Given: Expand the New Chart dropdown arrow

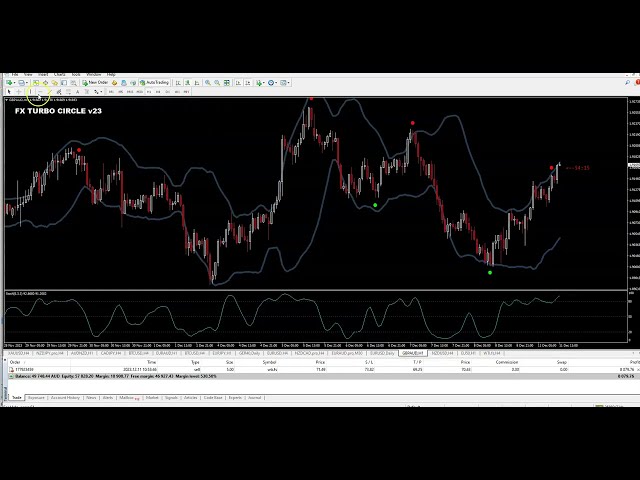Looking at the screenshot, I should (15, 82).
